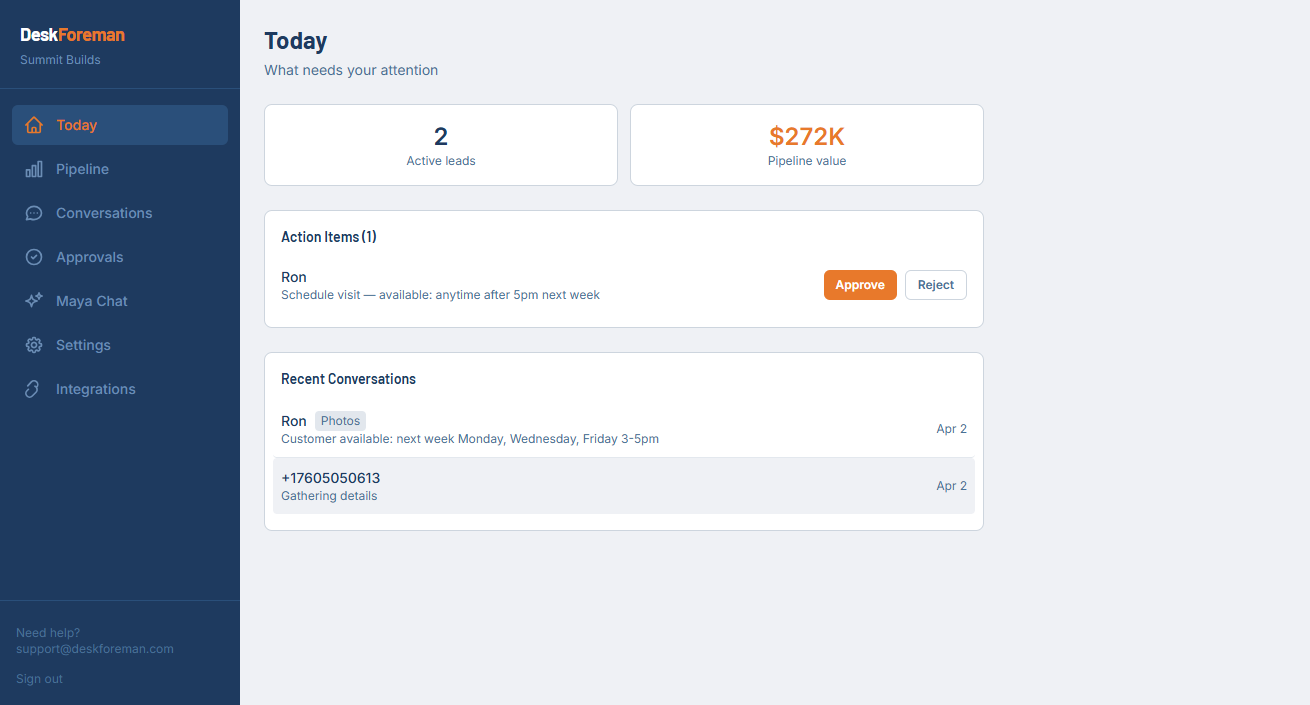
Task: Click the support@deskforeman.com email link
Action: point(95,649)
